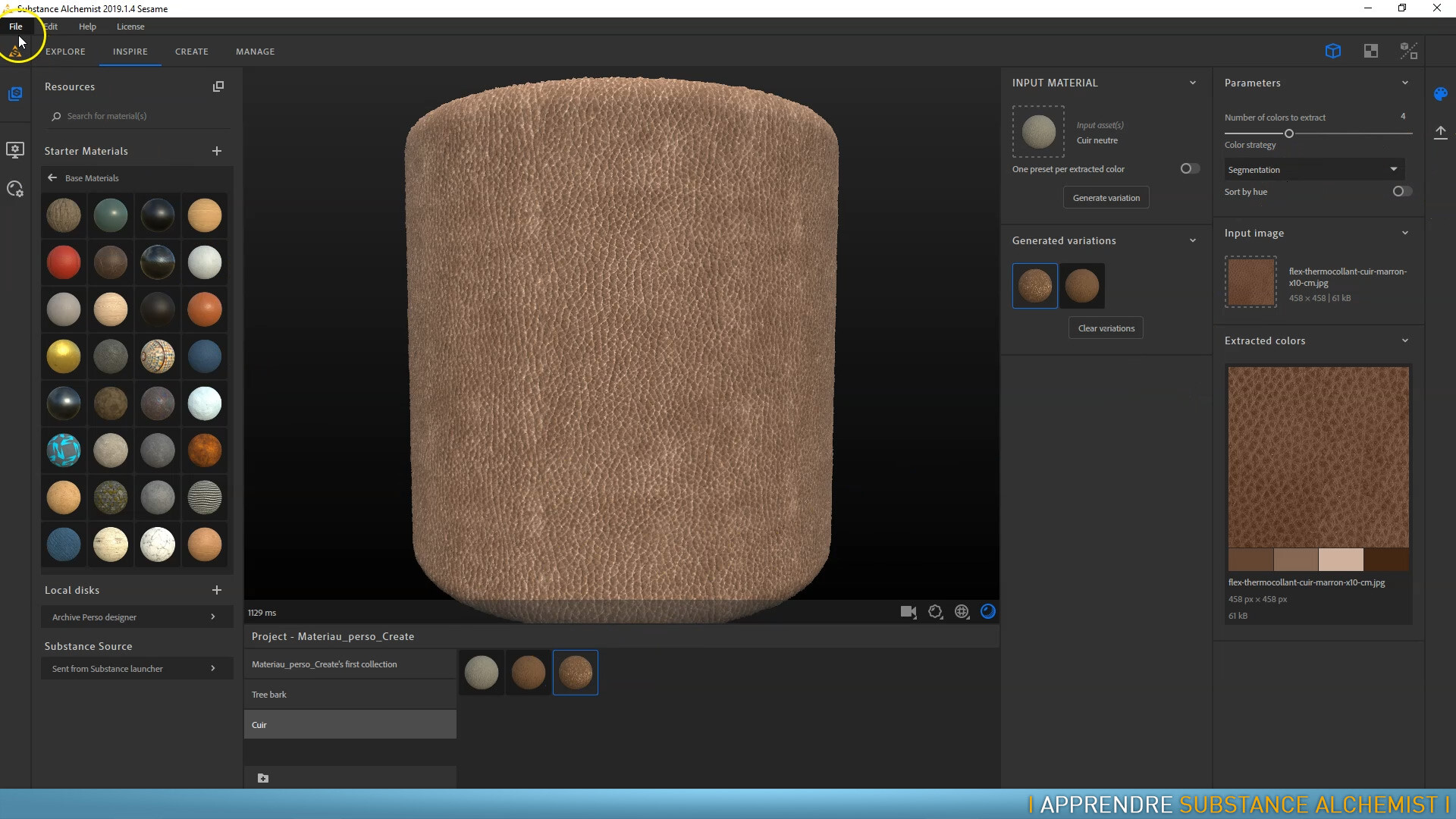Click the export upload icon
This screenshot has height=819, width=1456.
(1441, 133)
